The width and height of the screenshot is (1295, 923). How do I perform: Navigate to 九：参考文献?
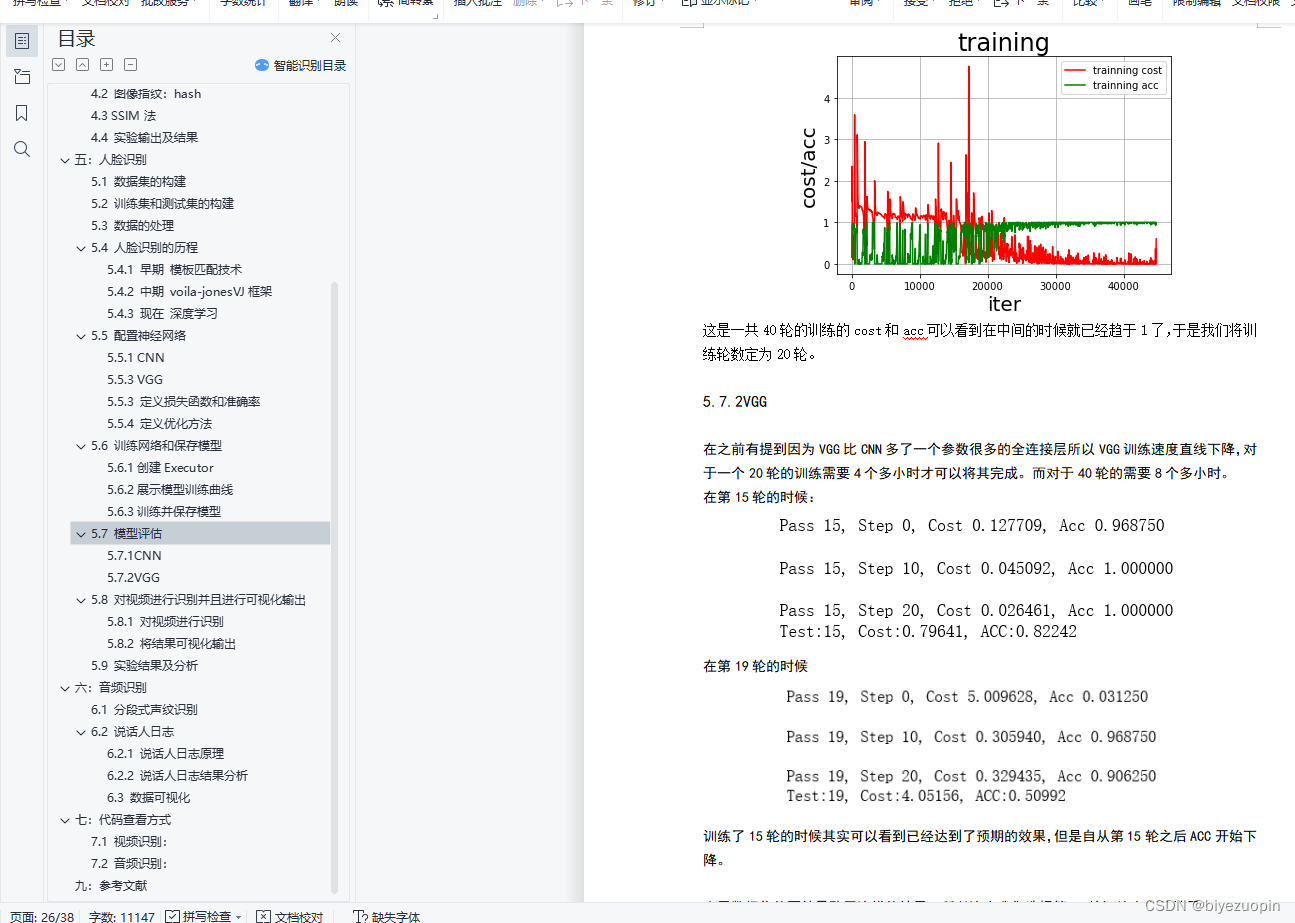111,886
